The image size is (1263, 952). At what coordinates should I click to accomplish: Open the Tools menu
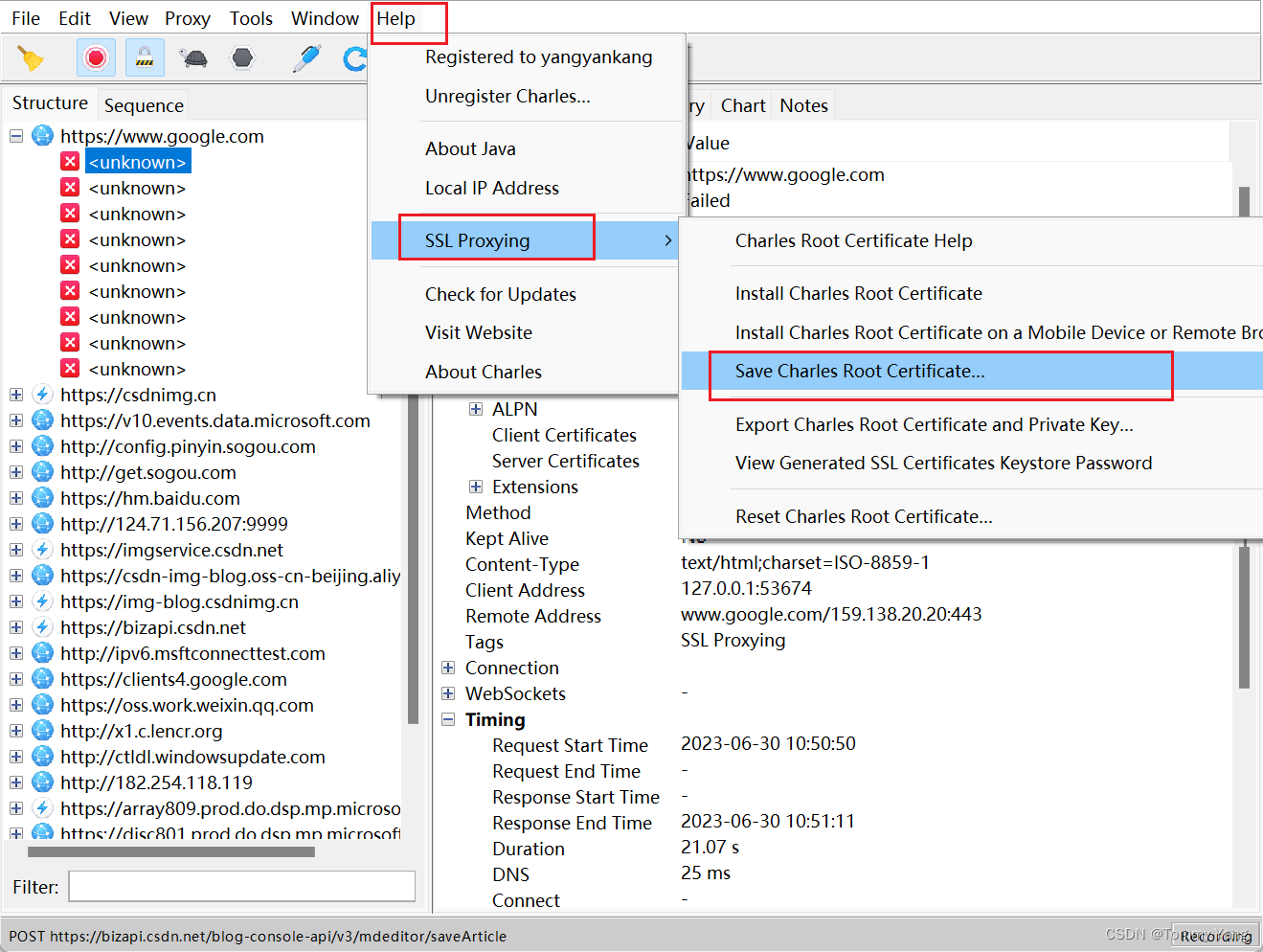(x=251, y=18)
